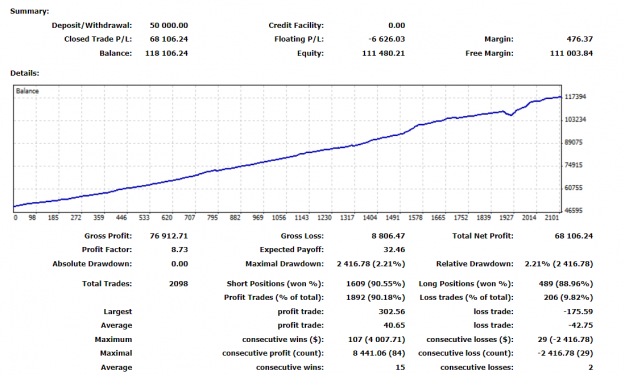Select the Gross Loss value 8 806.47
Viewport: 625px width, 375px height.
tap(388, 236)
